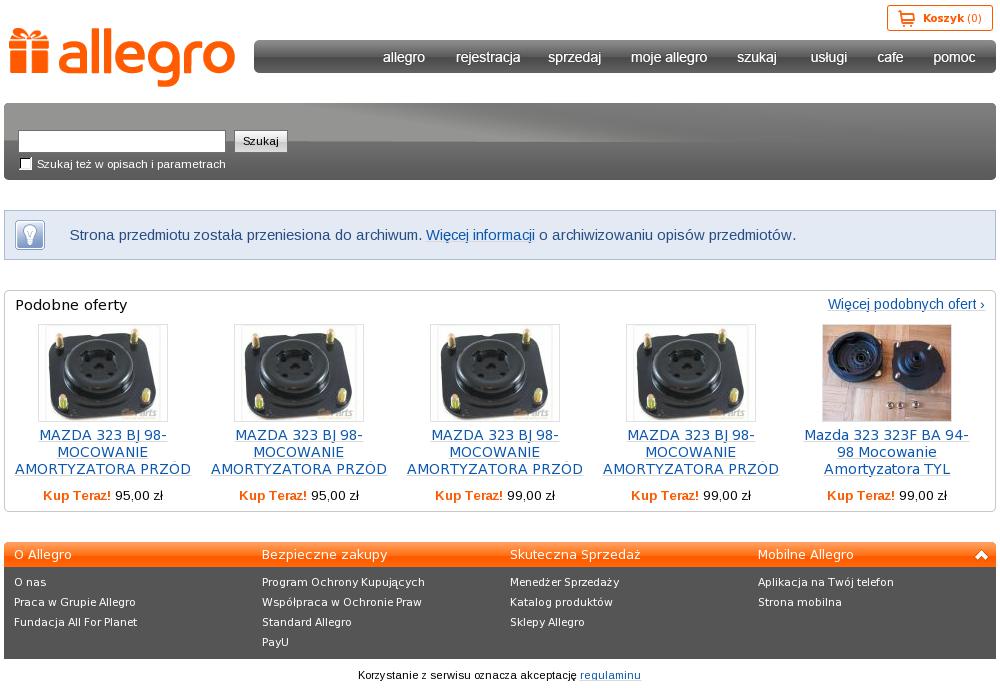Open Więcej podobnych ofert link
The image size is (1000, 695).
(x=906, y=304)
